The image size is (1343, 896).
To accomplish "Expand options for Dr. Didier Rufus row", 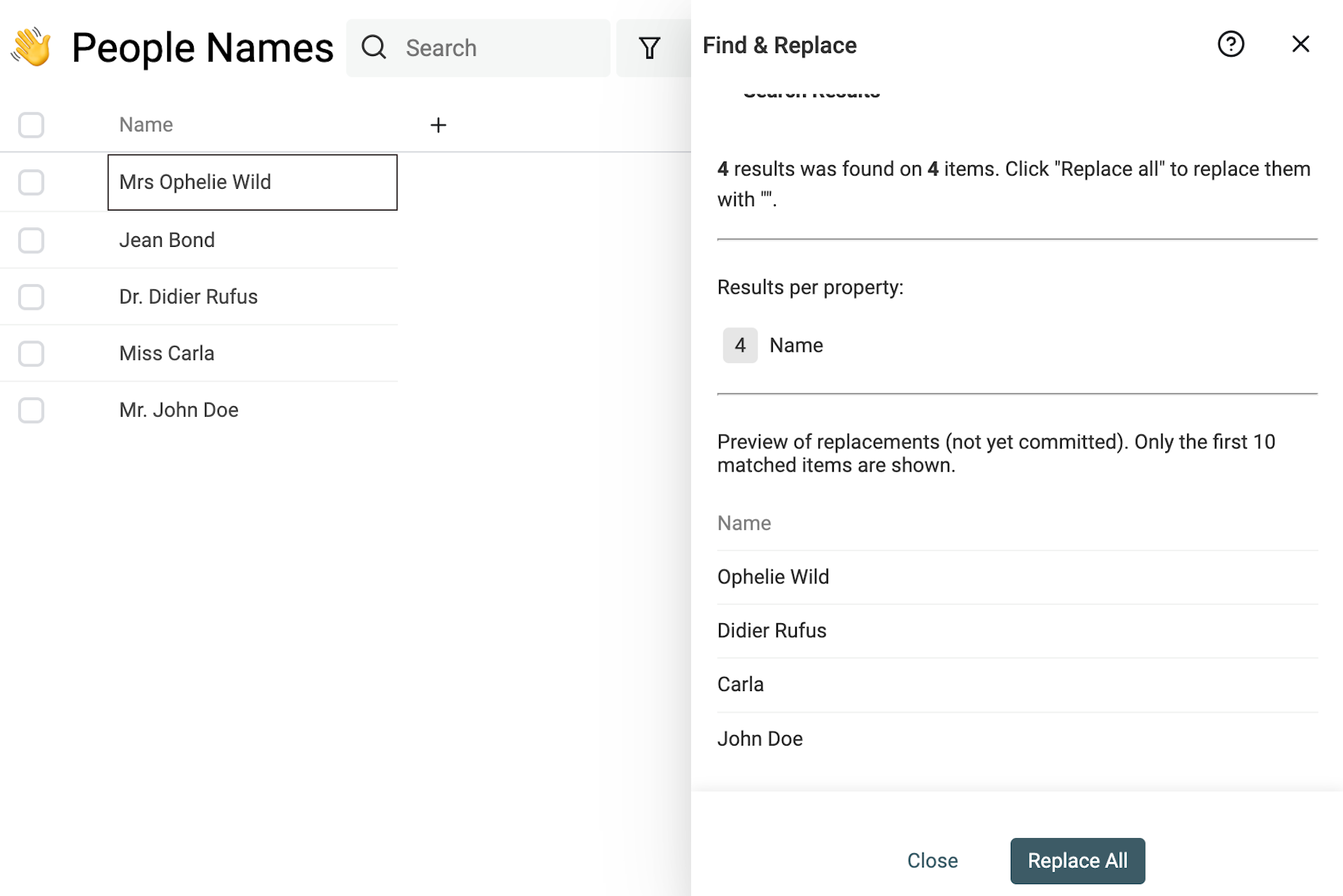I will (188, 297).
